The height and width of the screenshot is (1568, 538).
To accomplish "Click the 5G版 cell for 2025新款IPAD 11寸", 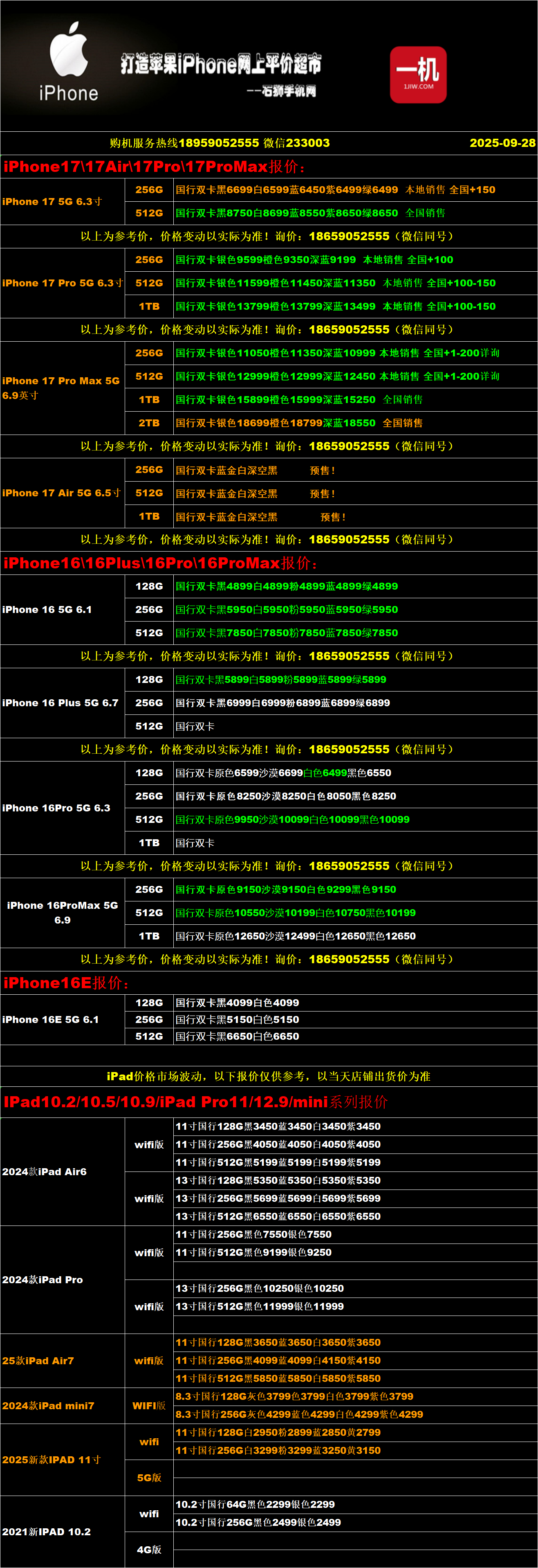I will tap(149, 1477).
